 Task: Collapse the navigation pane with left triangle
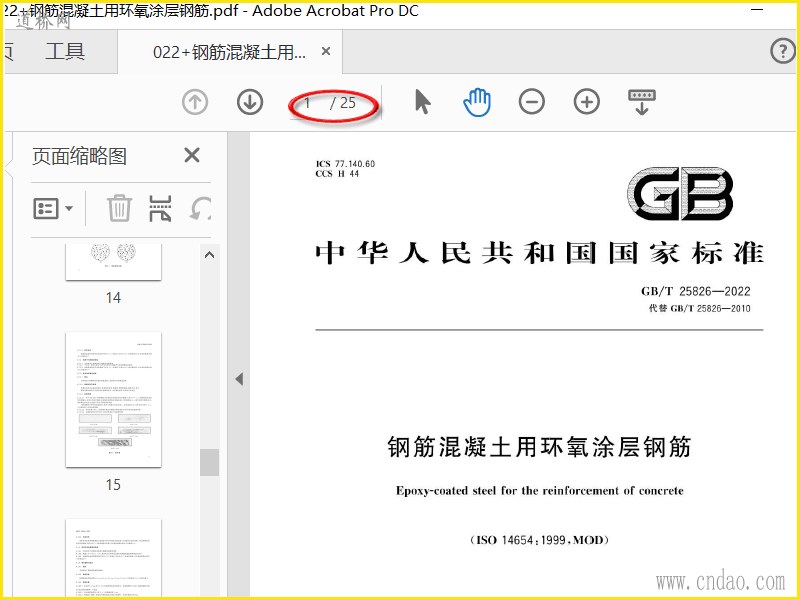click(x=239, y=379)
